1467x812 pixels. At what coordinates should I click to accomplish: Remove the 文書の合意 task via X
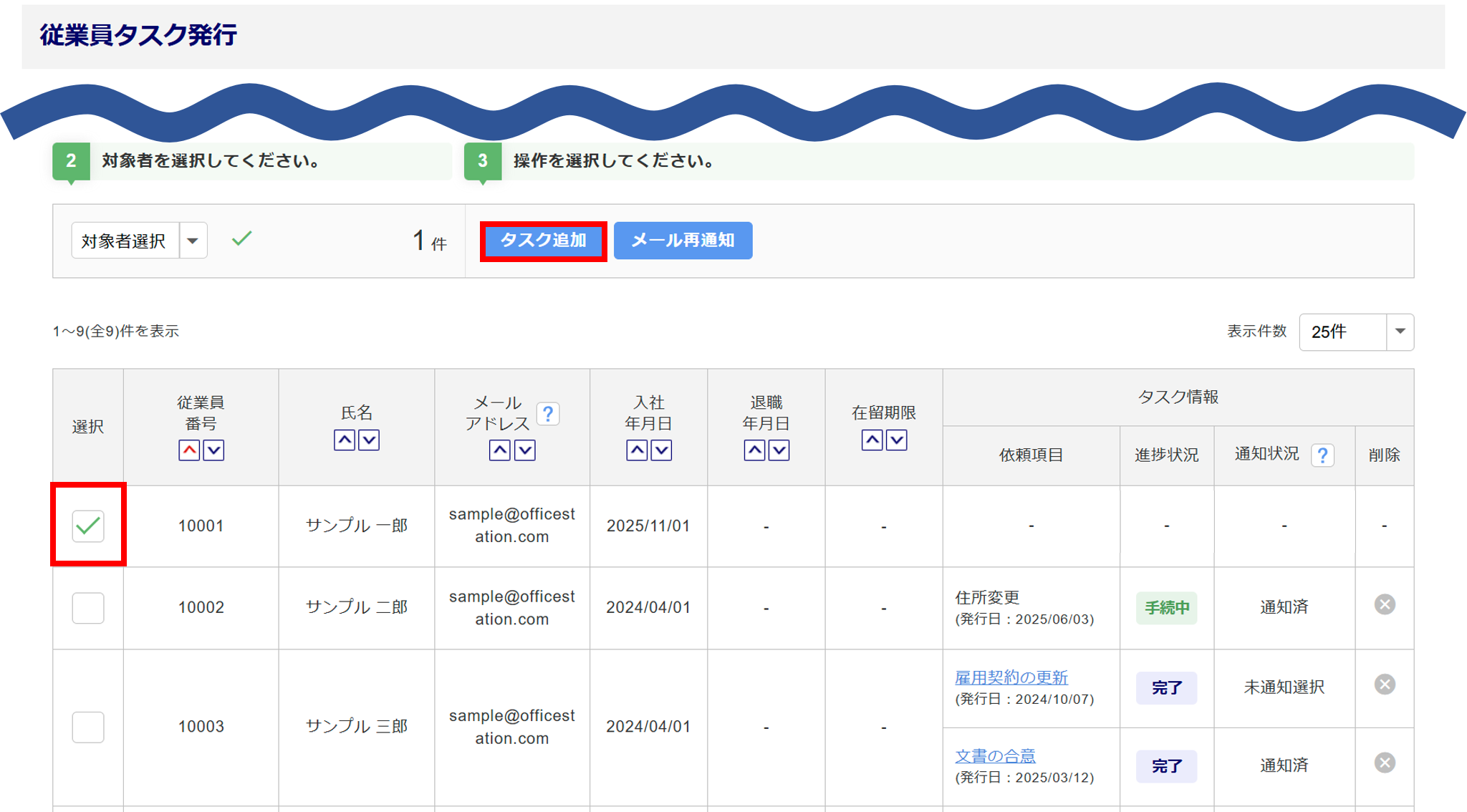tap(1384, 763)
